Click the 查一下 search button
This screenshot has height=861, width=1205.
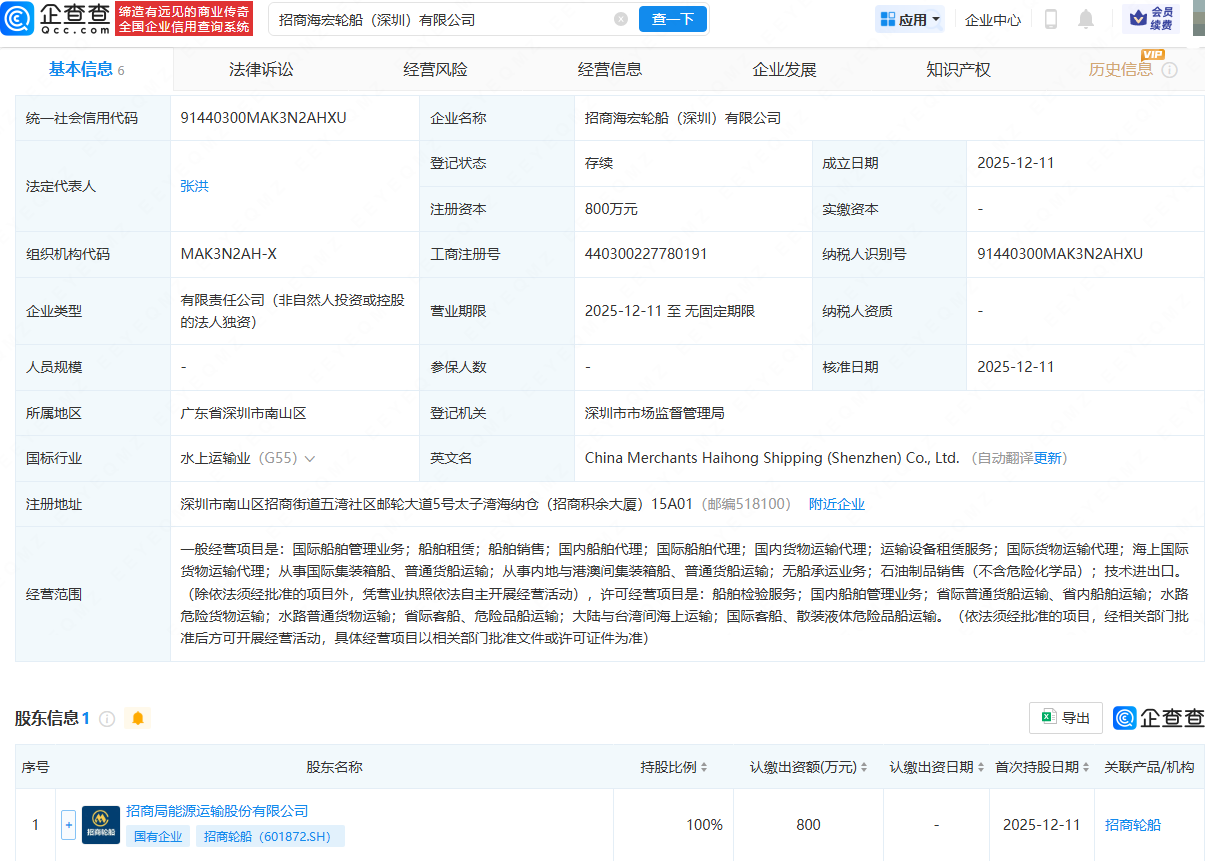click(x=672, y=19)
